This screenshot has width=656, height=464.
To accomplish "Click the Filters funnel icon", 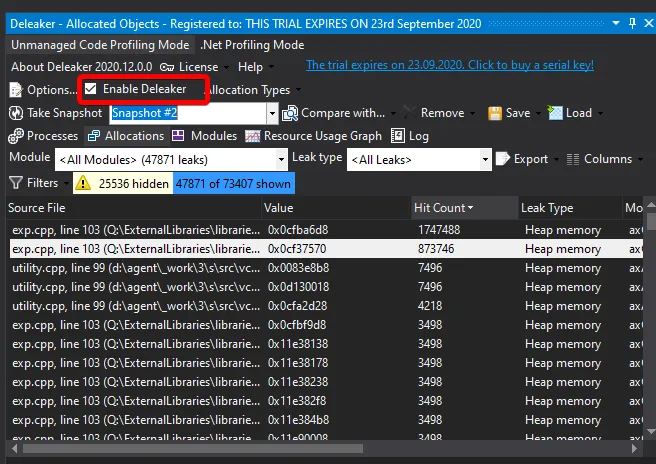I will (16, 183).
